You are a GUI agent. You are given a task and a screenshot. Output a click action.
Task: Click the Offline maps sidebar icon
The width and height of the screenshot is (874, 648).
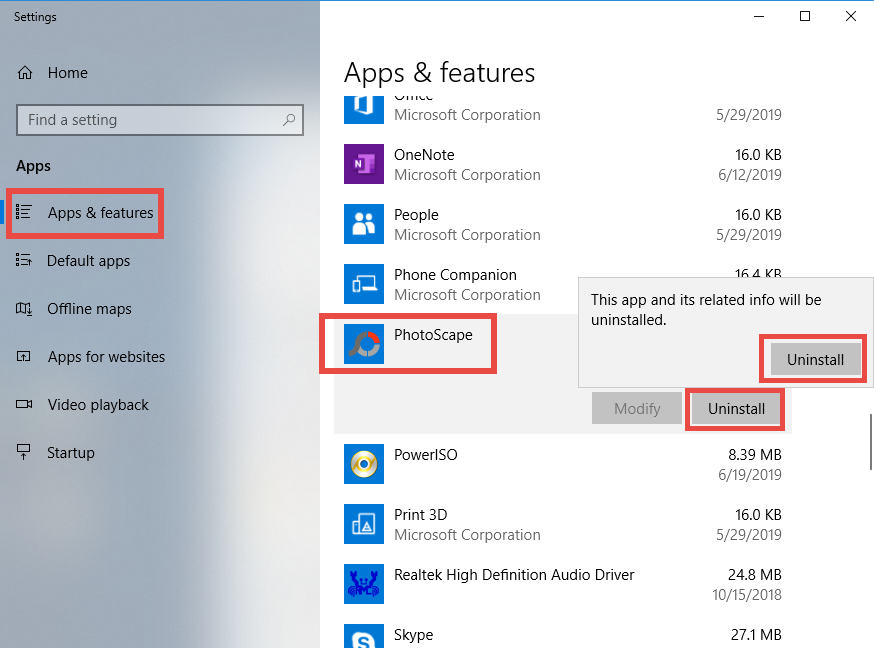click(23, 309)
